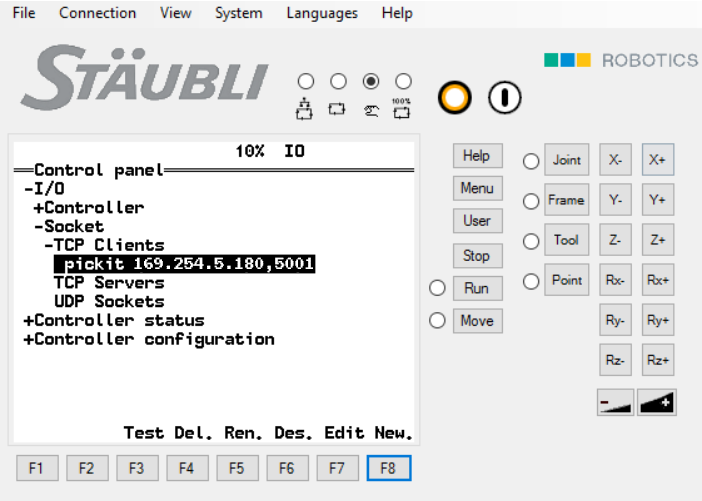Select the Tool jog mode radio

tap(531, 241)
